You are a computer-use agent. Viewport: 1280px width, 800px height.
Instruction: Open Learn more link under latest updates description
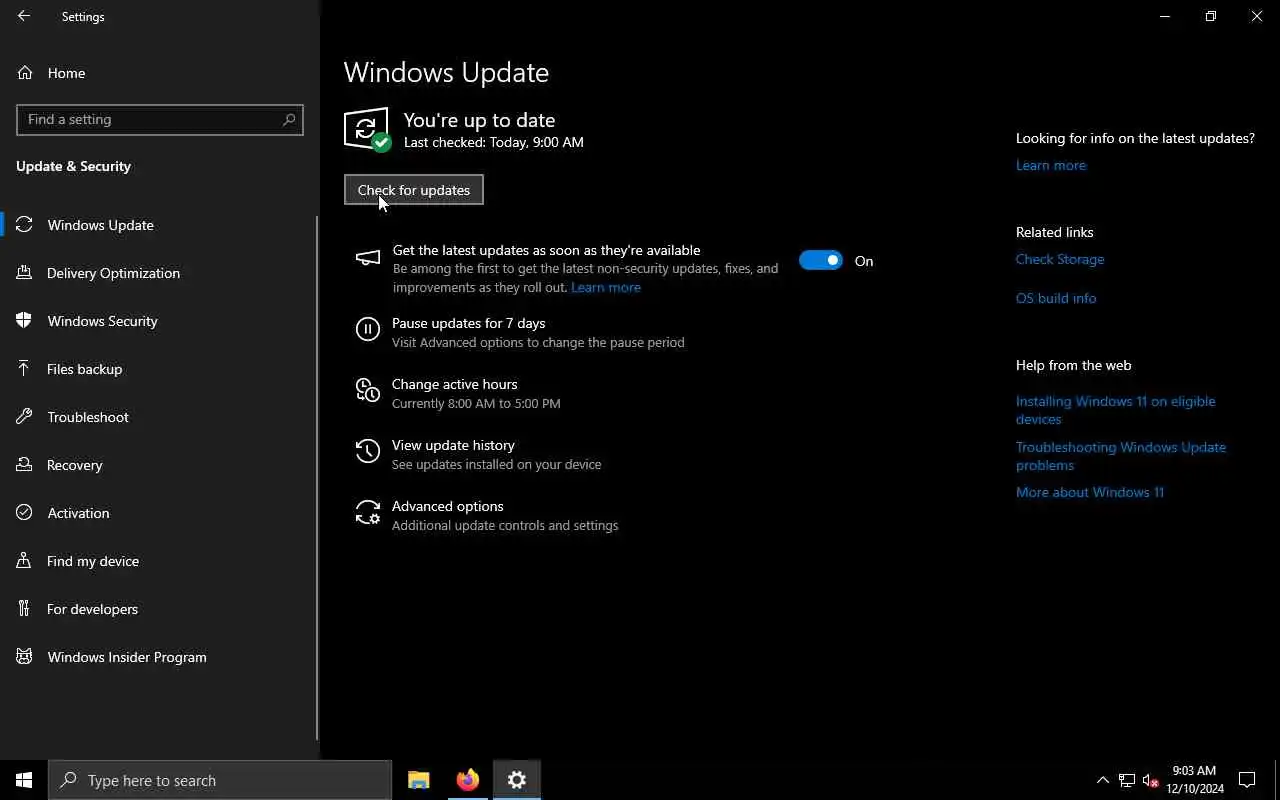[606, 287]
